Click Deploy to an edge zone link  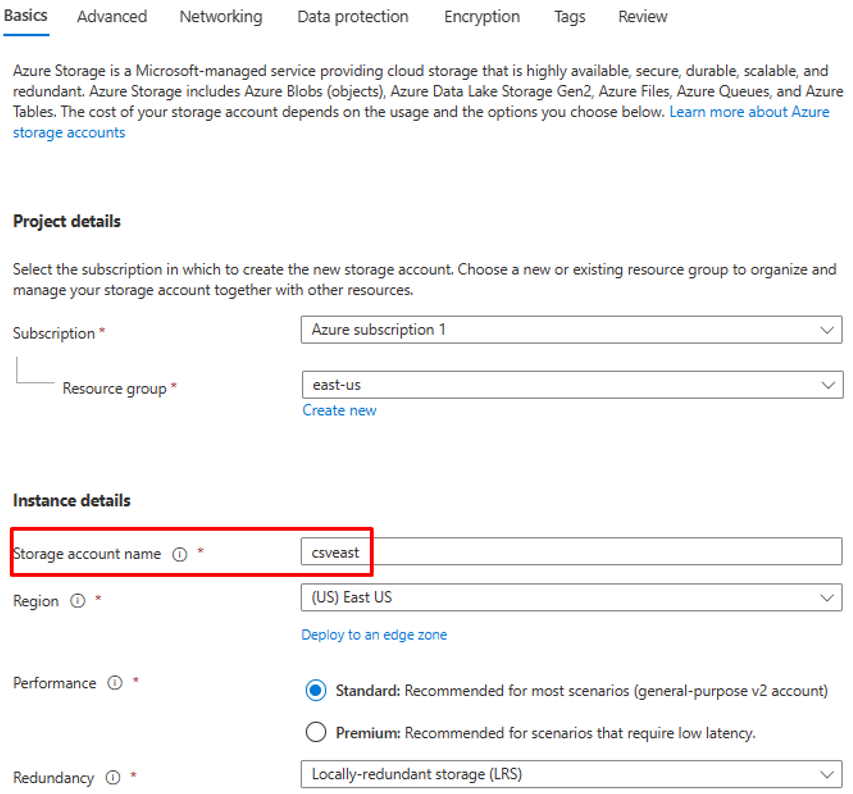[x=374, y=635]
